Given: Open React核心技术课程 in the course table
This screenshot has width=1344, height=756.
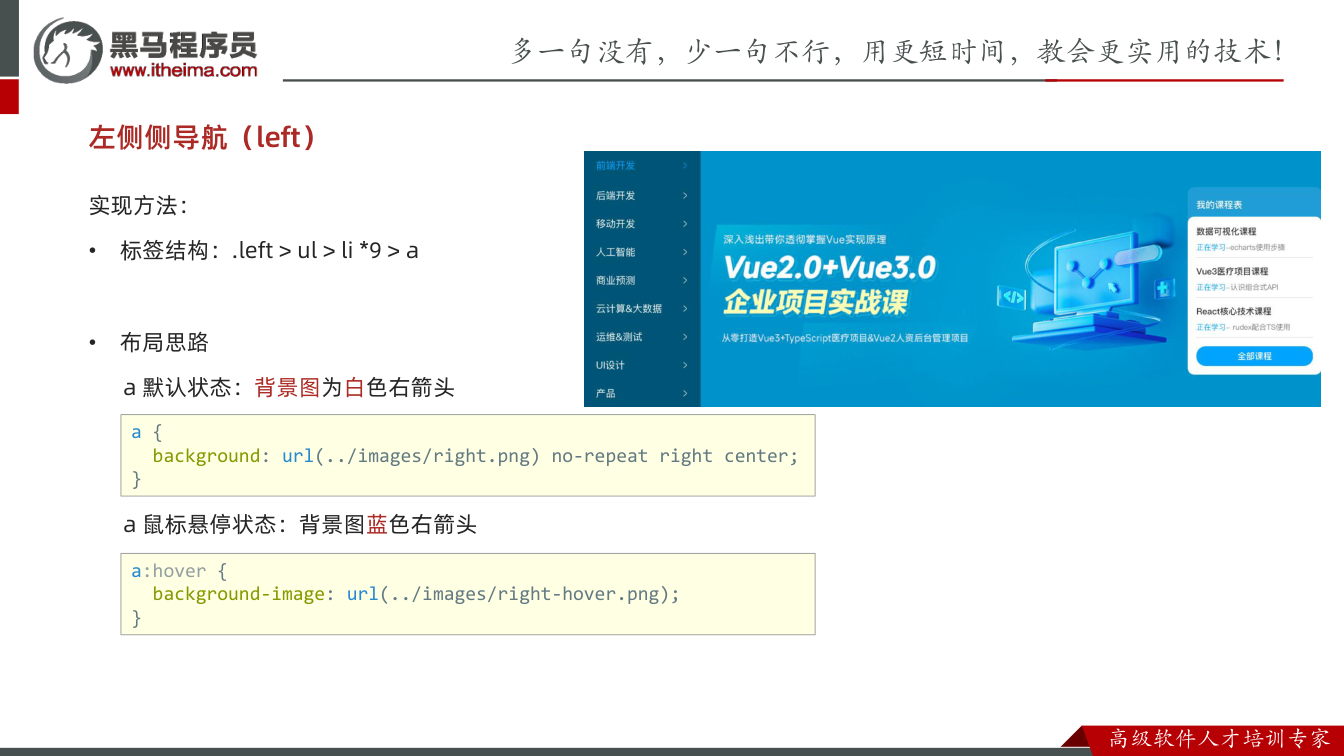Looking at the screenshot, I should tap(1233, 311).
